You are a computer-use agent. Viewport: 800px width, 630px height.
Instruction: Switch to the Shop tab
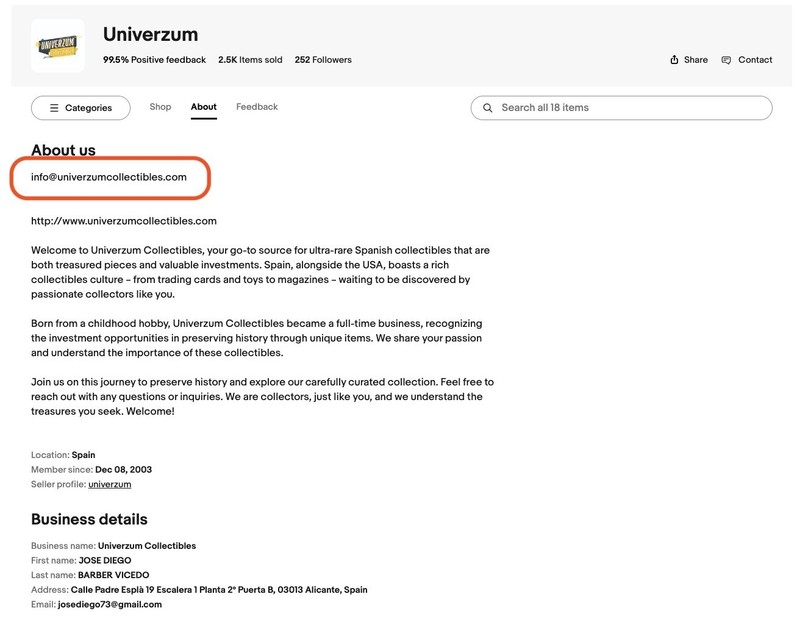point(160,107)
